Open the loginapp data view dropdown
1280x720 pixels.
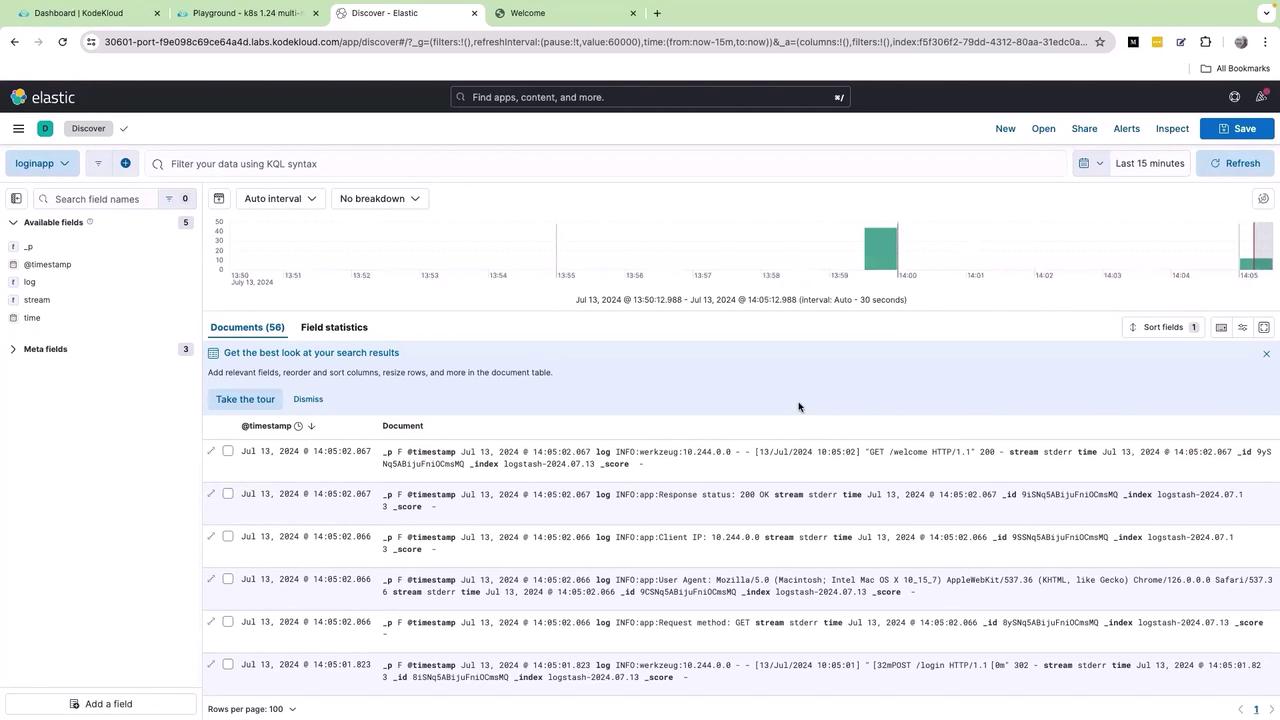click(42, 163)
